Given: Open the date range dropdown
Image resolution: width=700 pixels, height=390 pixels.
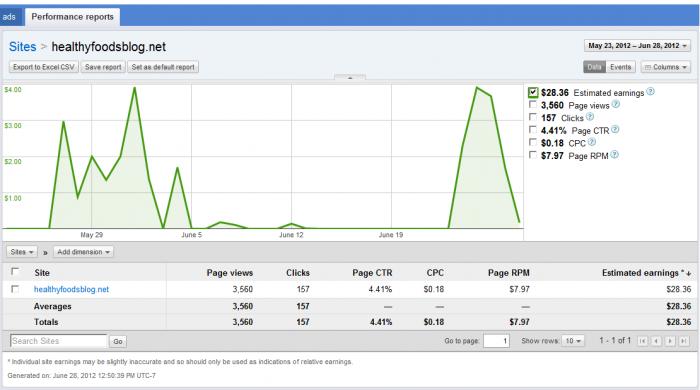Looking at the screenshot, I should (x=637, y=46).
